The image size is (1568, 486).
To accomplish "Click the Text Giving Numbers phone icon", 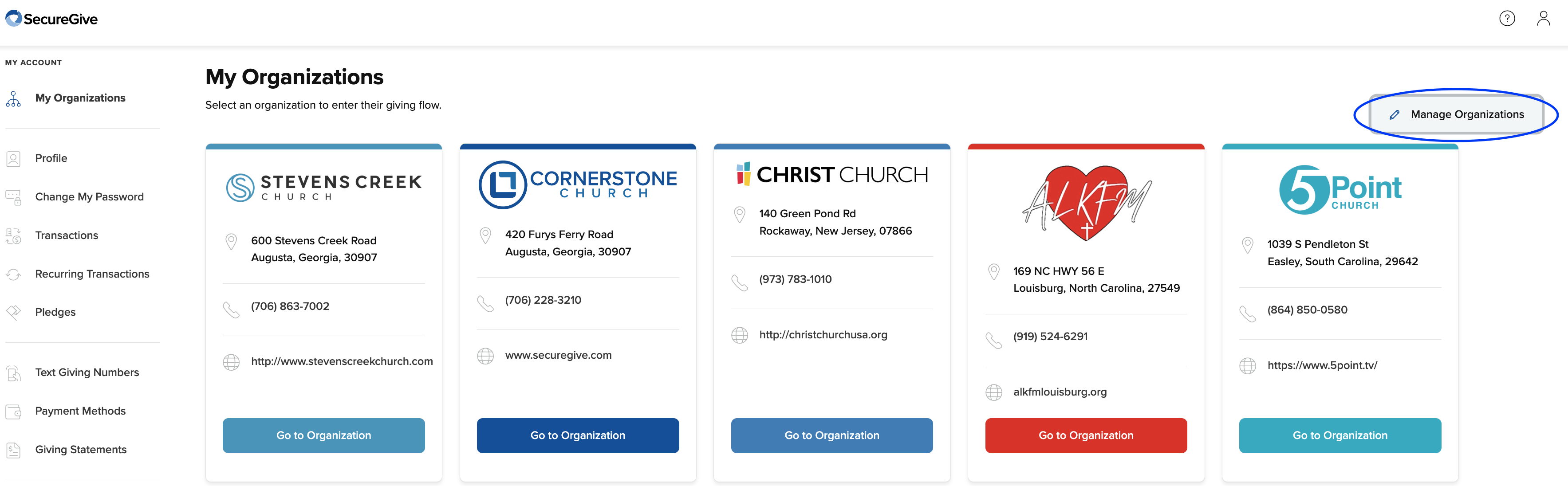I will pos(13,373).
